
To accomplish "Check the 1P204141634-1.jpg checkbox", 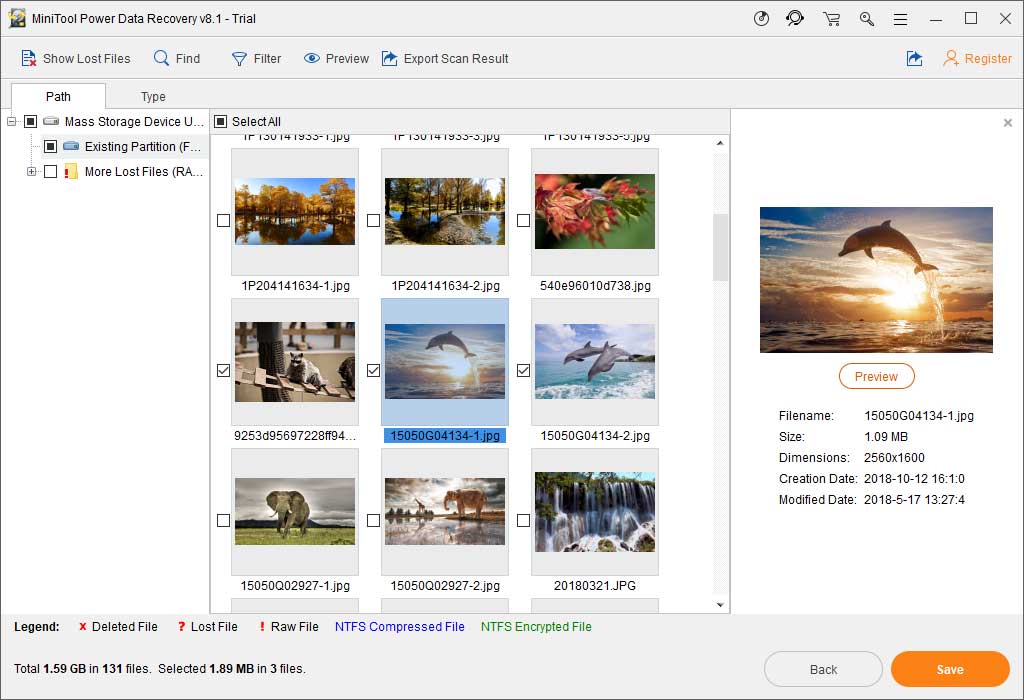I will [x=223, y=221].
